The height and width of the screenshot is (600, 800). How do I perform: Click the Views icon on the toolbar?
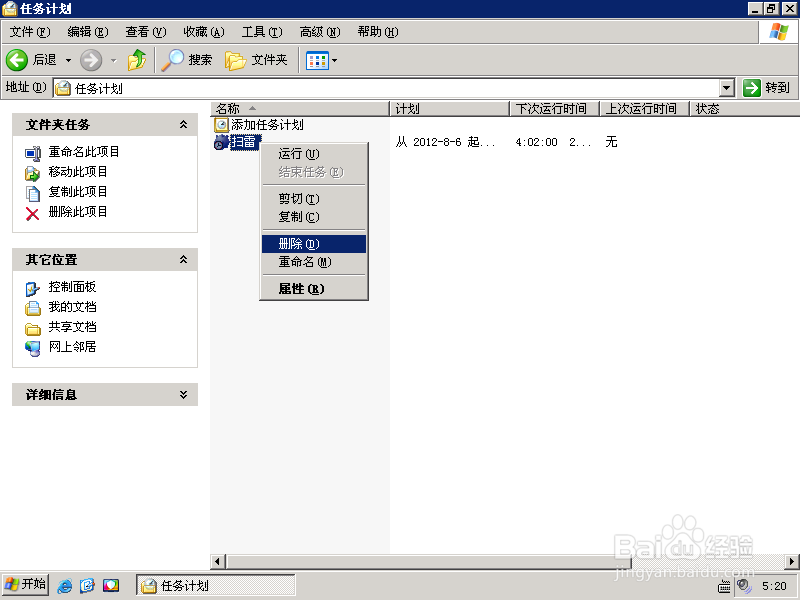pyautogui.click(x=316, y=59)
